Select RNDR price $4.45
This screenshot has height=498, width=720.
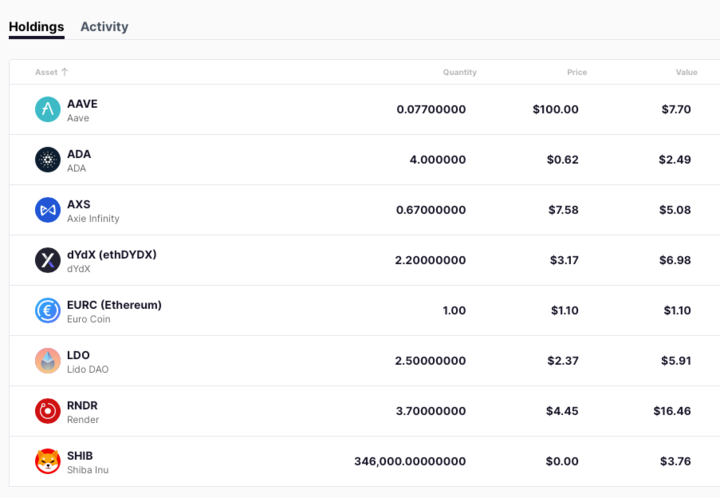(562, 411)
